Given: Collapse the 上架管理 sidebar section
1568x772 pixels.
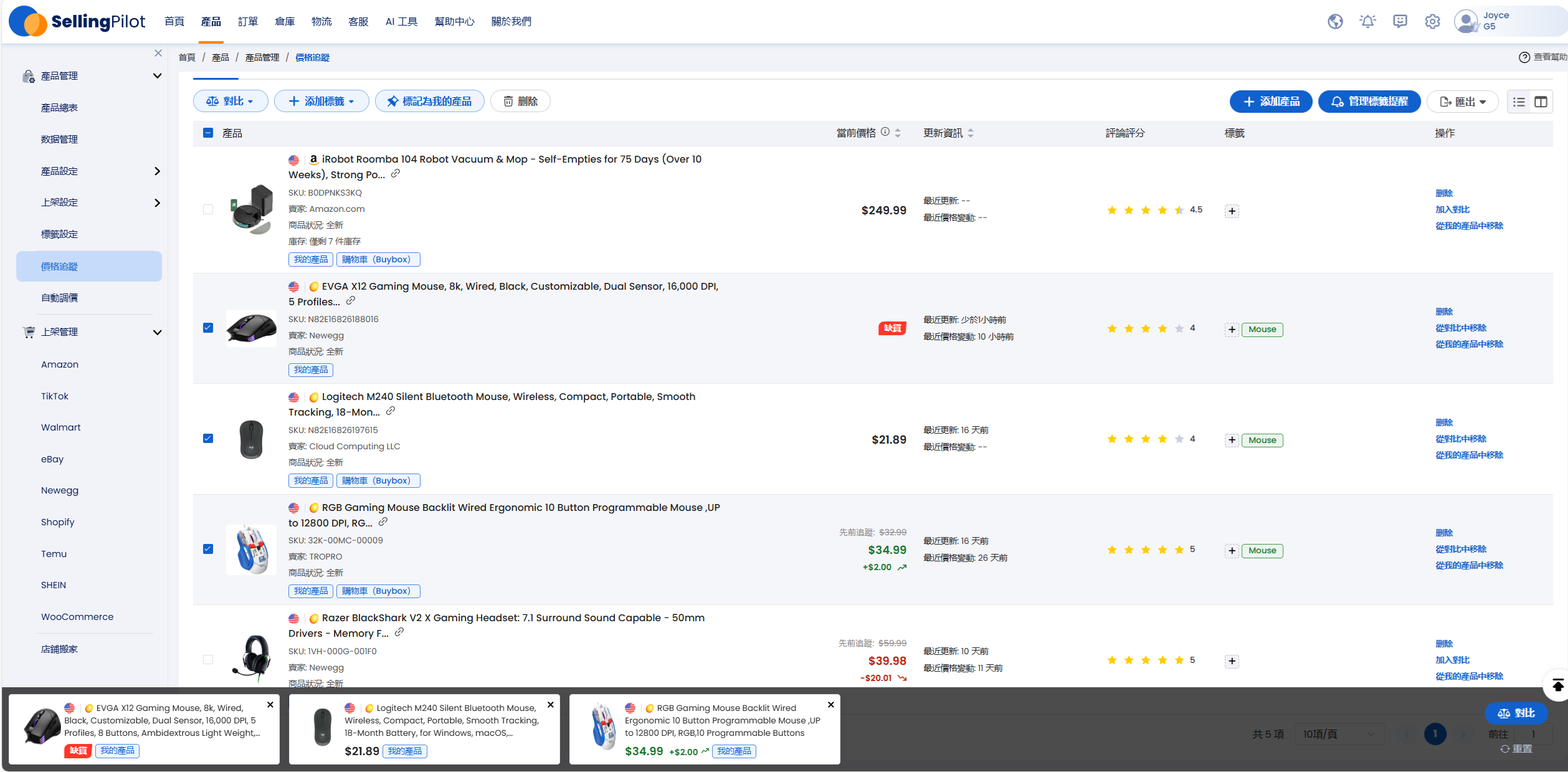Looking at the screenshot, I should coord(157,332).
